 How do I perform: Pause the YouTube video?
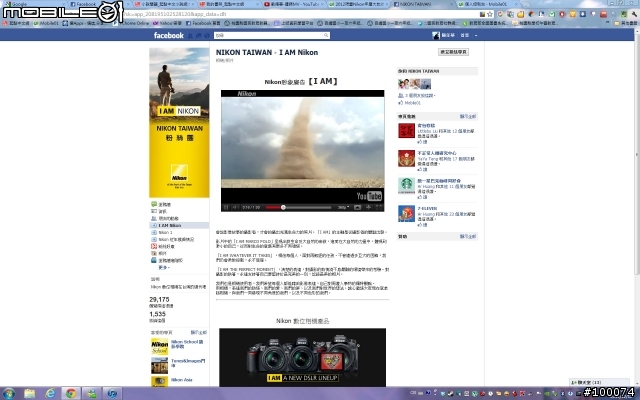226,207
